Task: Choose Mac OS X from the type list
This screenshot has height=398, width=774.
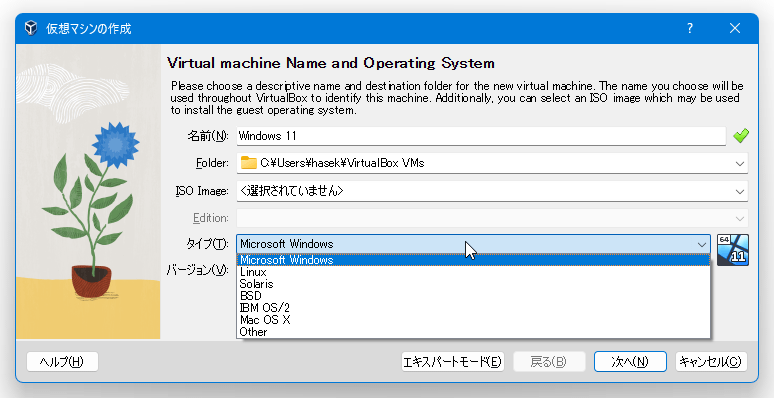Action: click(473, 320)
